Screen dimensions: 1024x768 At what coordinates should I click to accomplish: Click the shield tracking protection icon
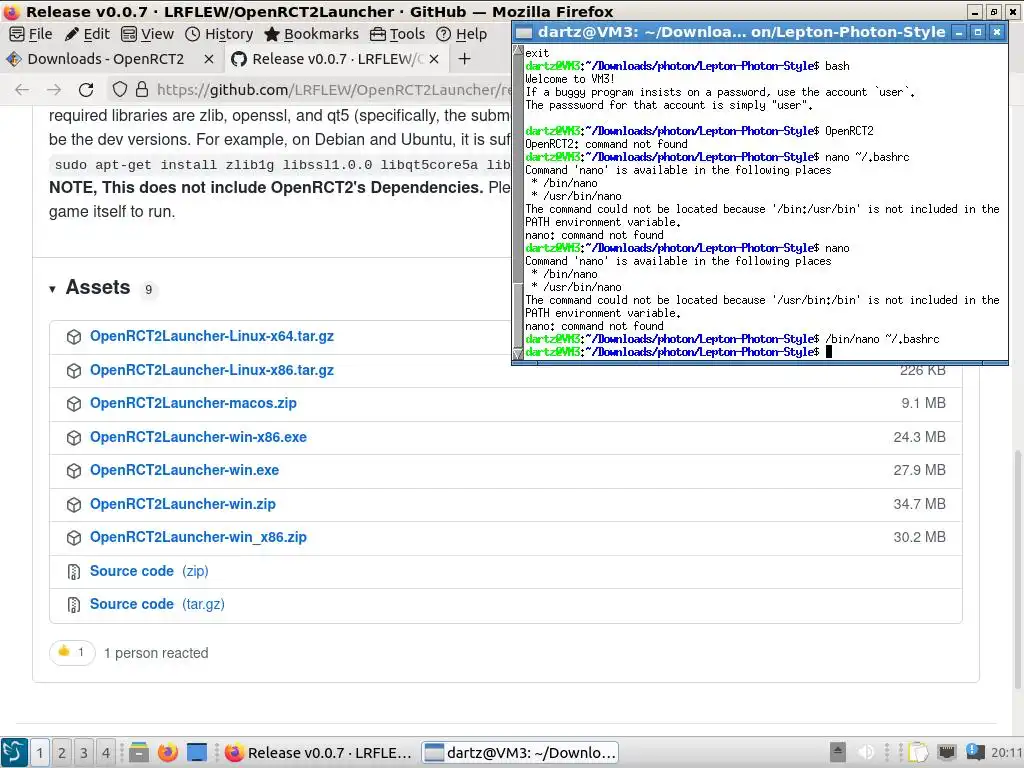coord(120,89)
